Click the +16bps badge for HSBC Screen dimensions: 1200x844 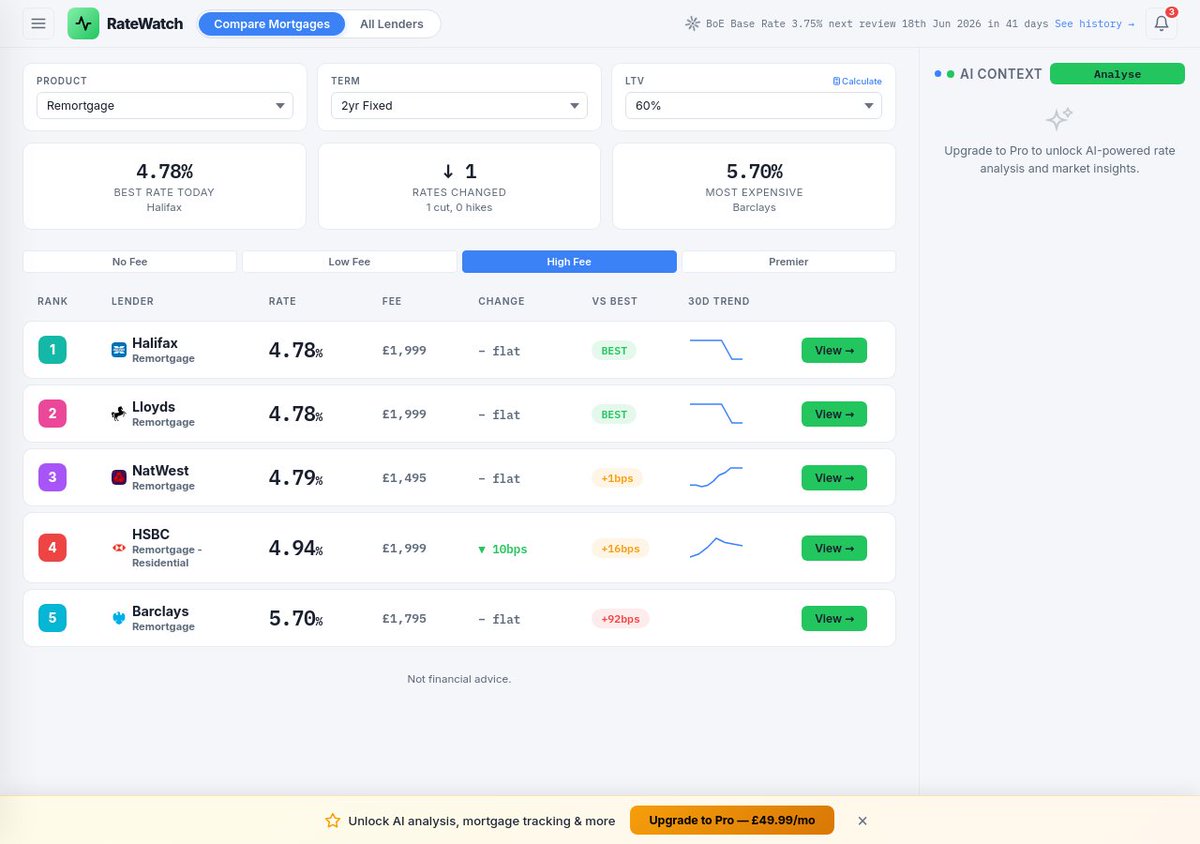pos(620,548)
